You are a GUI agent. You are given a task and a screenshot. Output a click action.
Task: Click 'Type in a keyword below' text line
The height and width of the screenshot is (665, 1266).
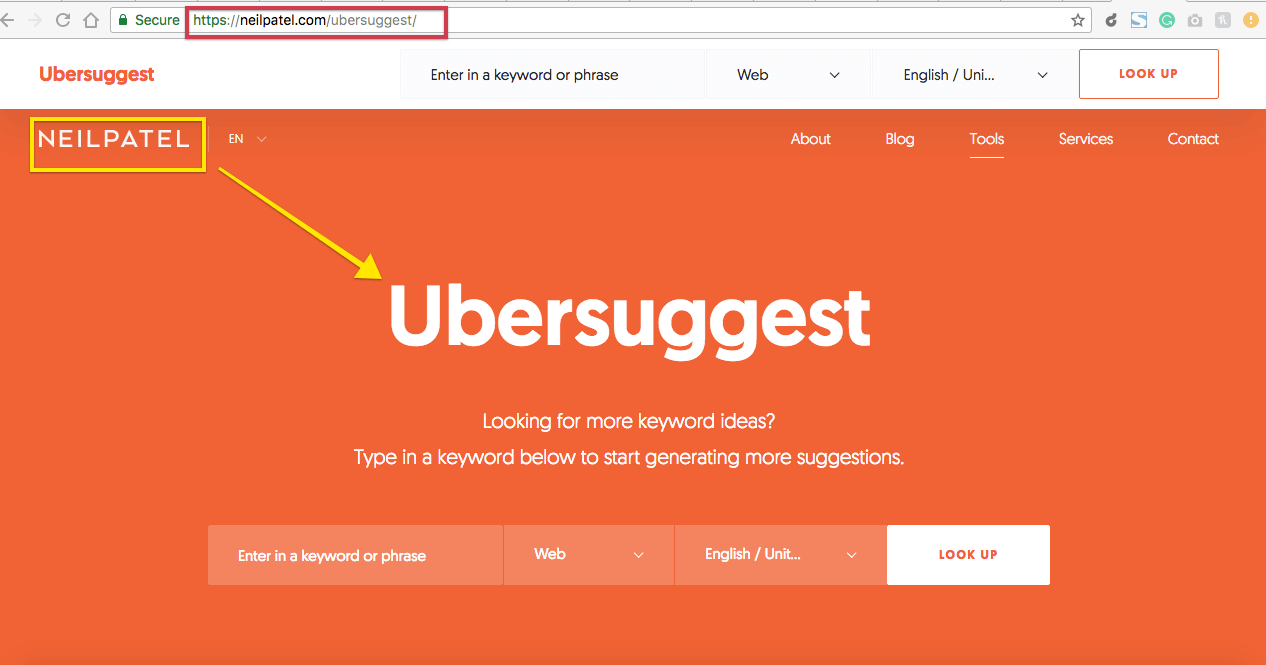point(629,458)
